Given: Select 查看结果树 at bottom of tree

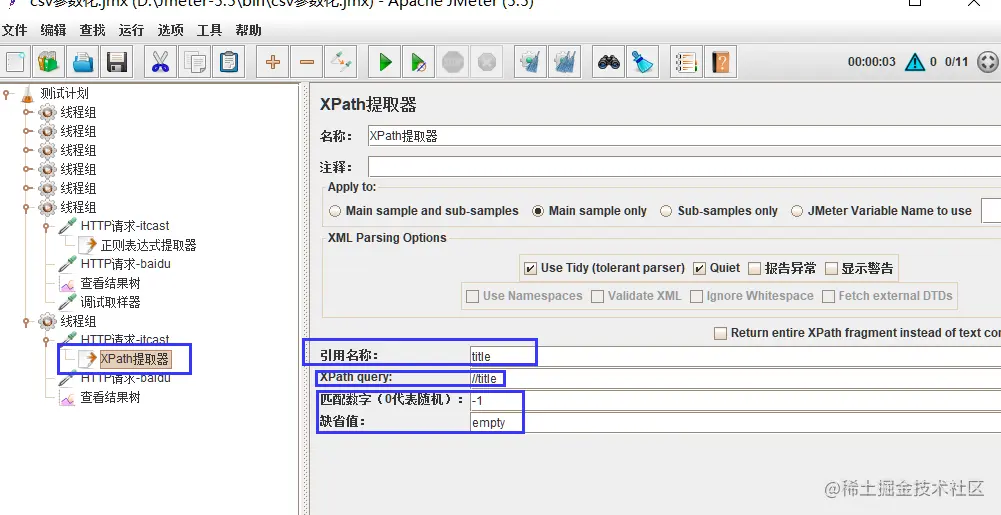Looking at the screenshot, I should pos(110,398).
